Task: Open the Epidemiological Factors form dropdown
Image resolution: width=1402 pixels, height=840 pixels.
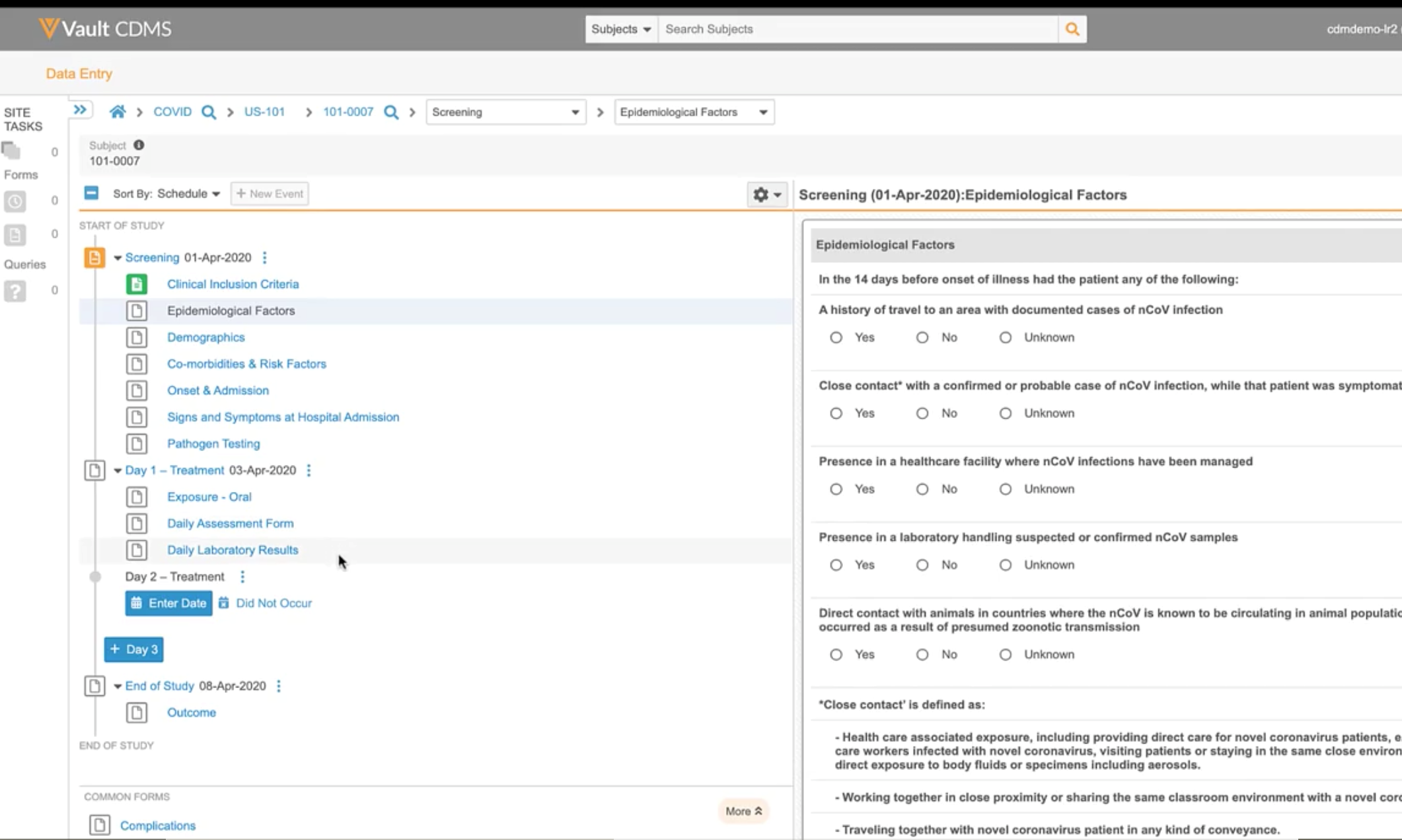Action: (694, 112)
